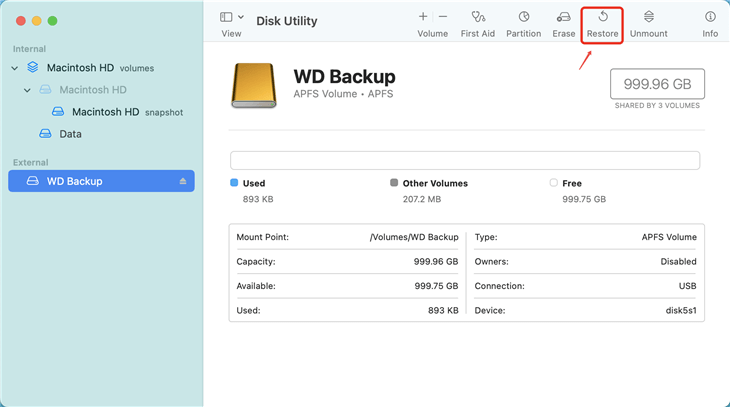Click the 'SHARED BY 3 VOLUMES' caption
The width and height of the screenshot is (730, 407).
pos(657,106)
